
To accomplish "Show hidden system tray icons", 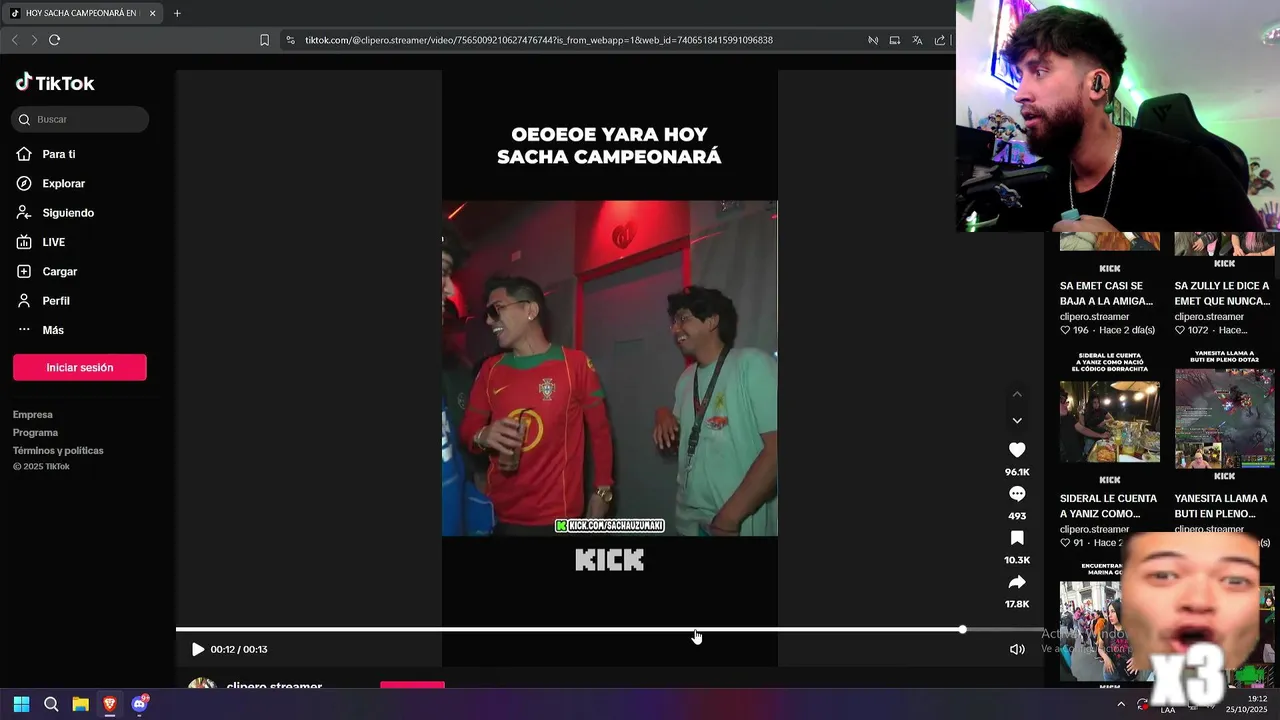I will (x=1121, y=704).
